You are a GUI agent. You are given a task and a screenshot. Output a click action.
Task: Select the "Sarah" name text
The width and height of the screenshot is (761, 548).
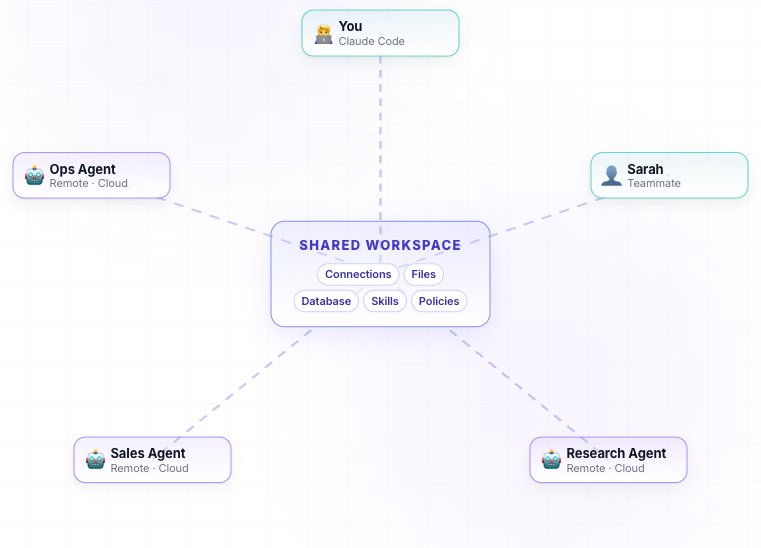pyautogui.click(x=645, y=169)
